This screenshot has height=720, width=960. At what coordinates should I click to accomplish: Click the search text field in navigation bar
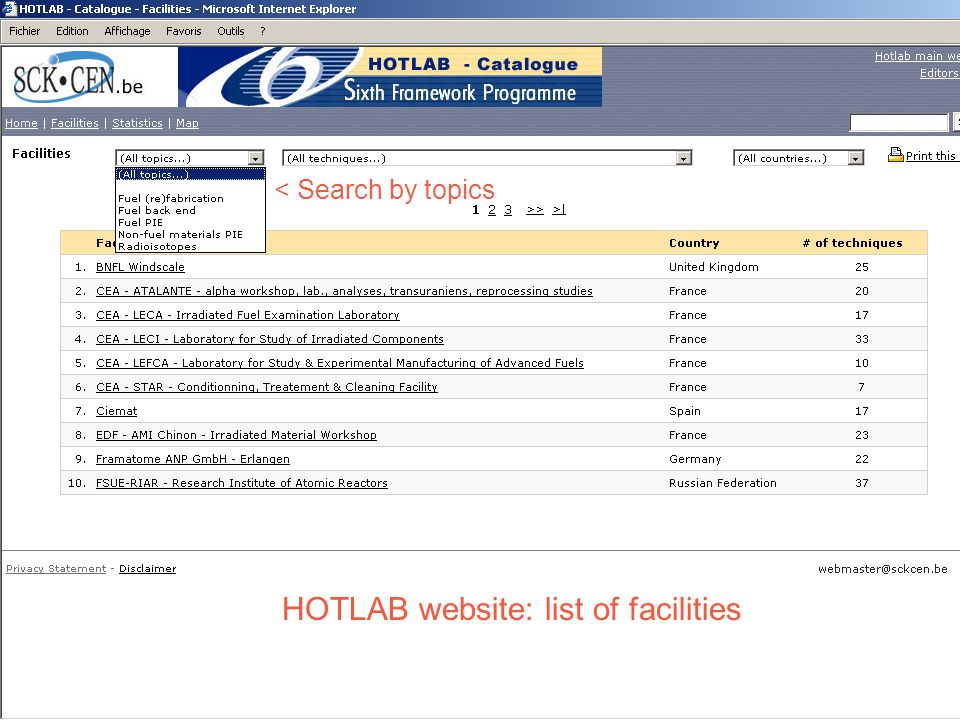(899, 122)
